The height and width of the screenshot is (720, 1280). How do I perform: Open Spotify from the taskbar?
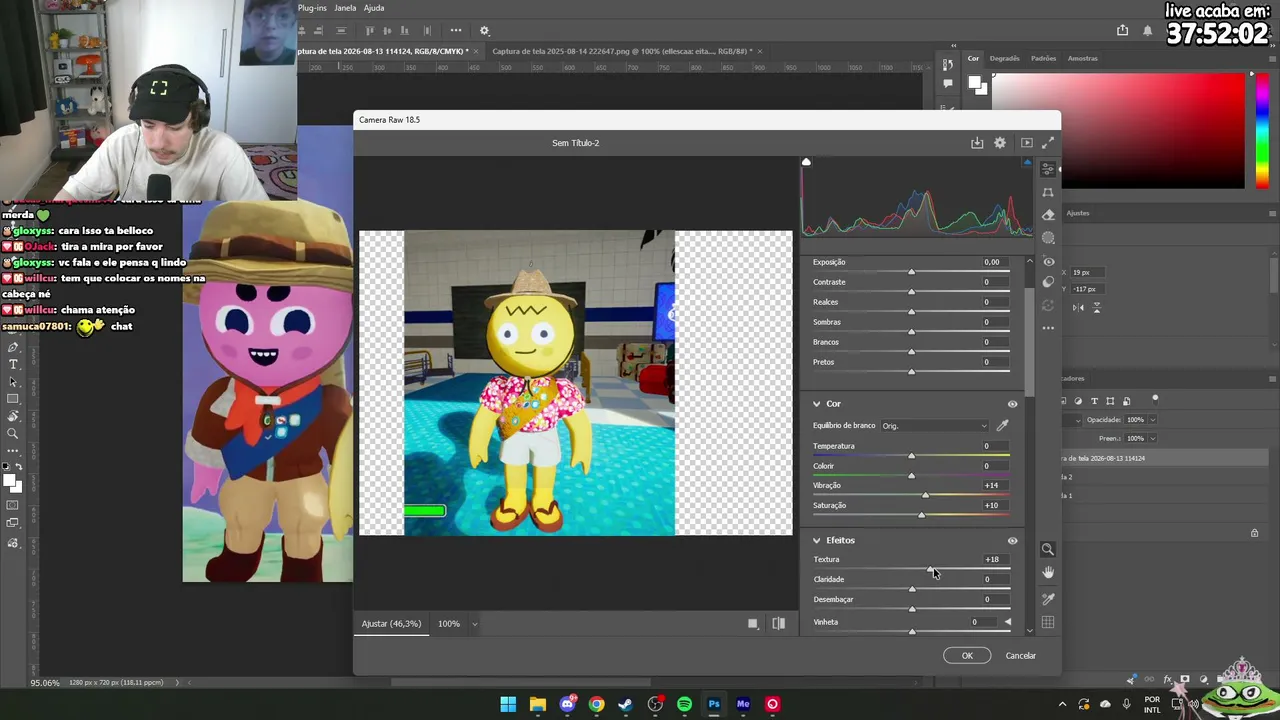[684, 704]
